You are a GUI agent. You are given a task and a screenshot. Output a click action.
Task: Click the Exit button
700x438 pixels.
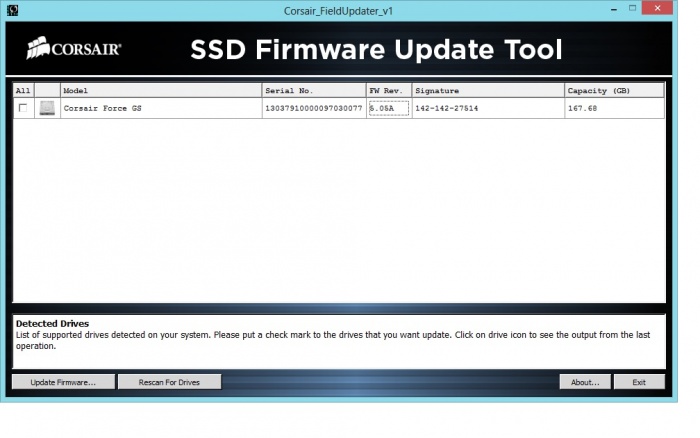639,382
